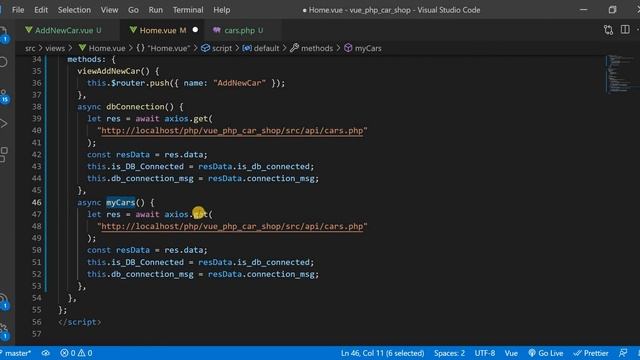Open the cars.php URL on line 40
Image resolution: width=640 pixels, height=360 pixels.
coord(232,131)
